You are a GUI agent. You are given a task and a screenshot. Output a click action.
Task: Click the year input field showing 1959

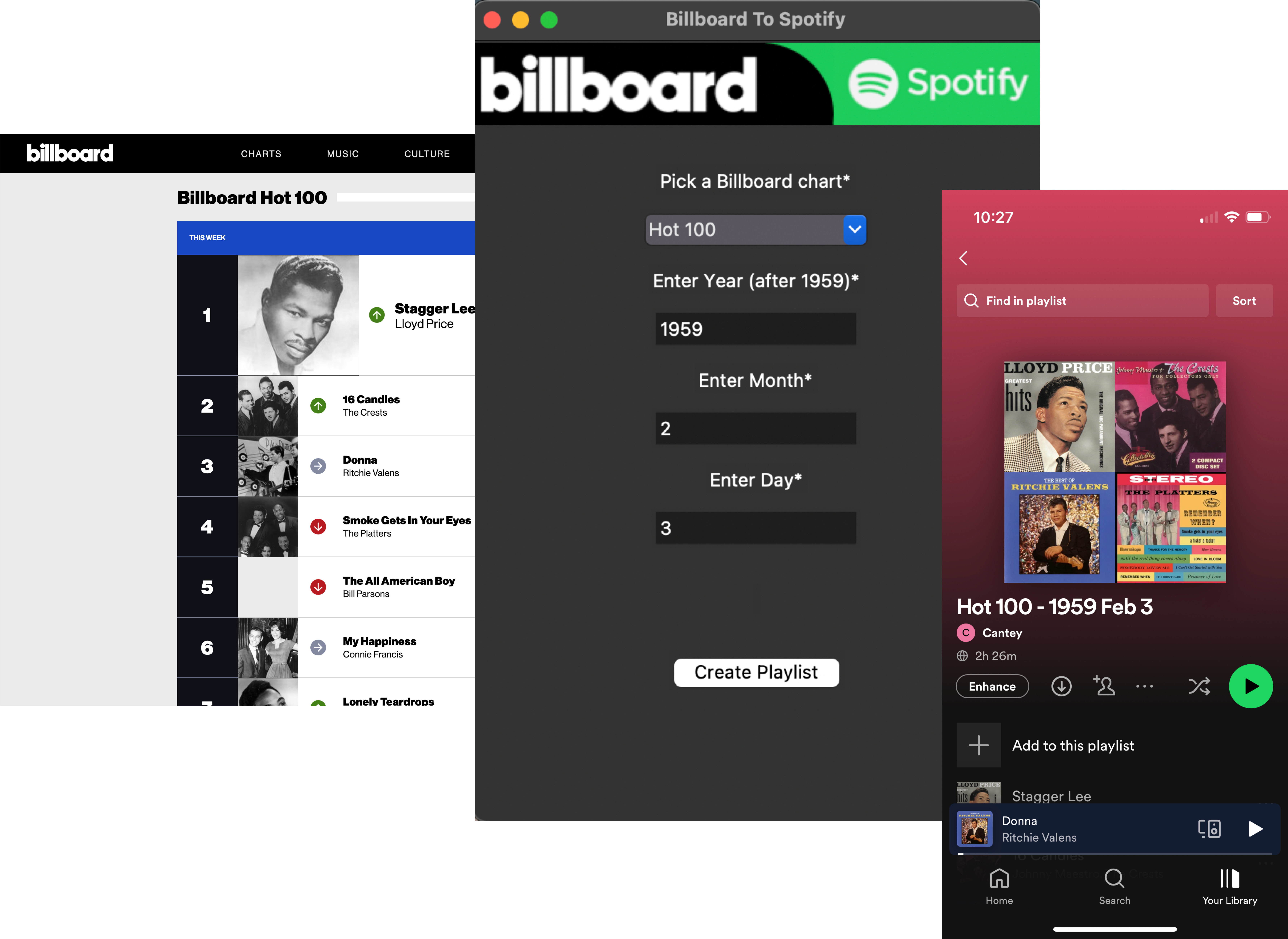click(755, 329)
